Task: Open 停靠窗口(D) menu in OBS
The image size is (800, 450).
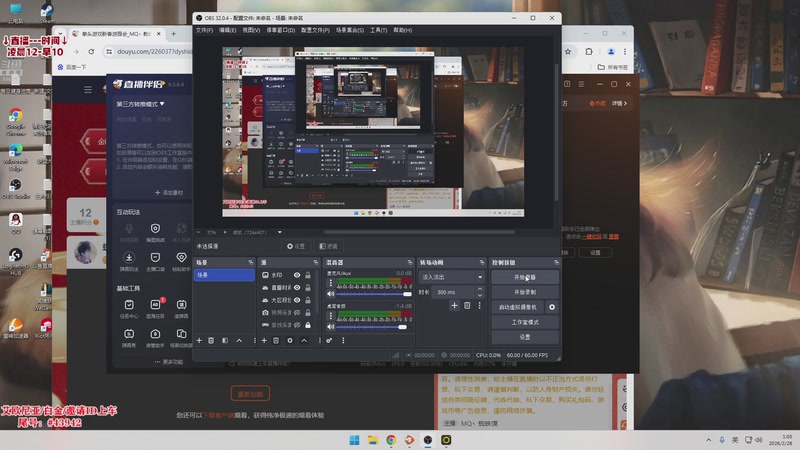Action: click(281, 30)
